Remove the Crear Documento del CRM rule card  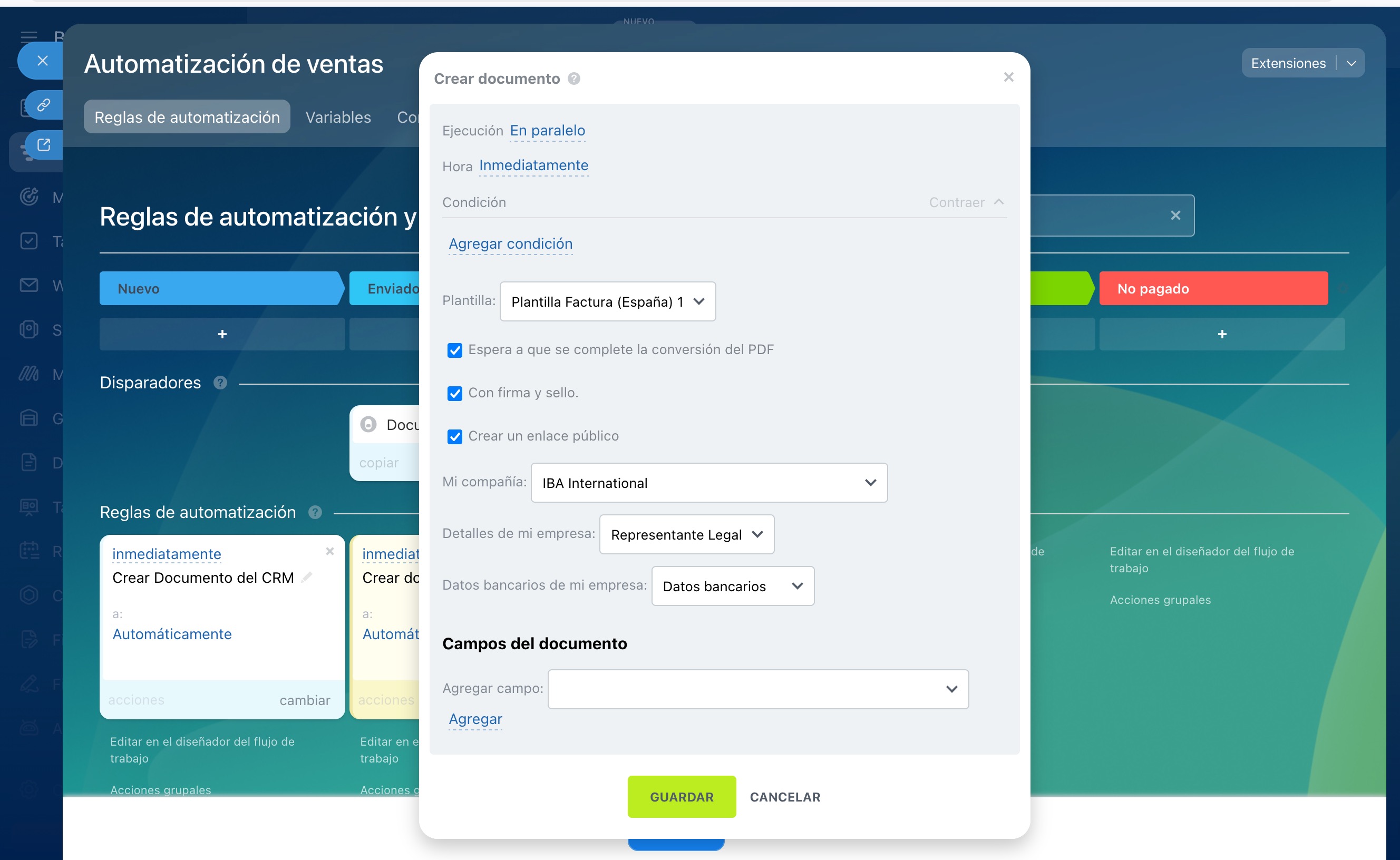click(329, 551)
